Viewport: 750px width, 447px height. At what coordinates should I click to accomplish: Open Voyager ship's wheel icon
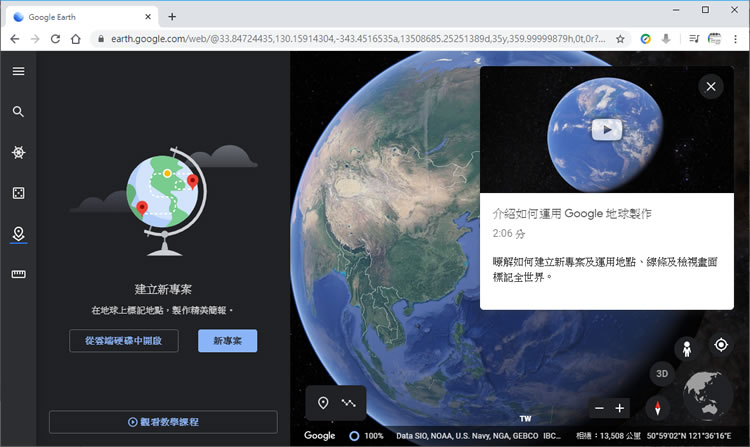[x=18, y=153]
